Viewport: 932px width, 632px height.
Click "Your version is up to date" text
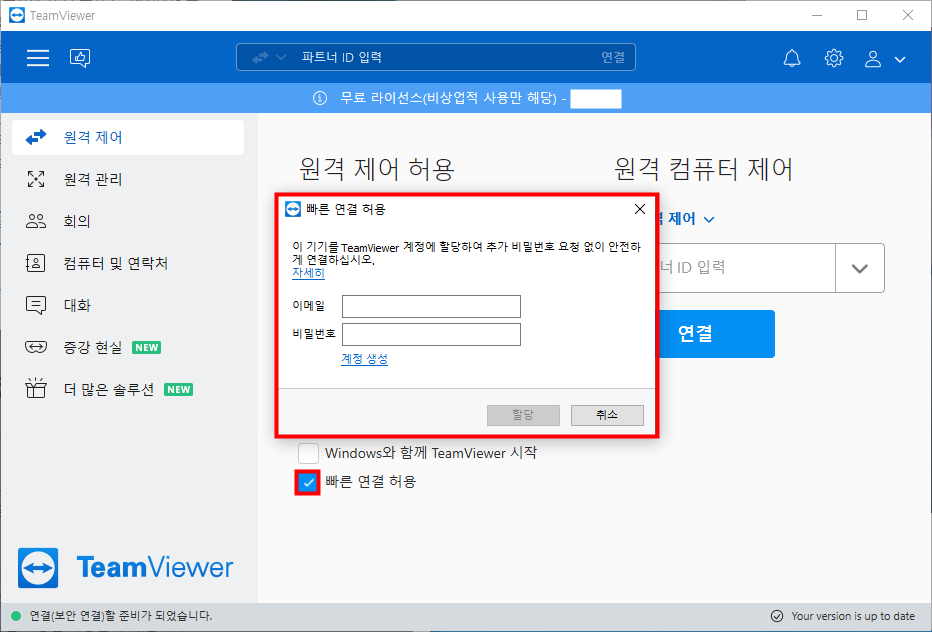coord(853,616)
